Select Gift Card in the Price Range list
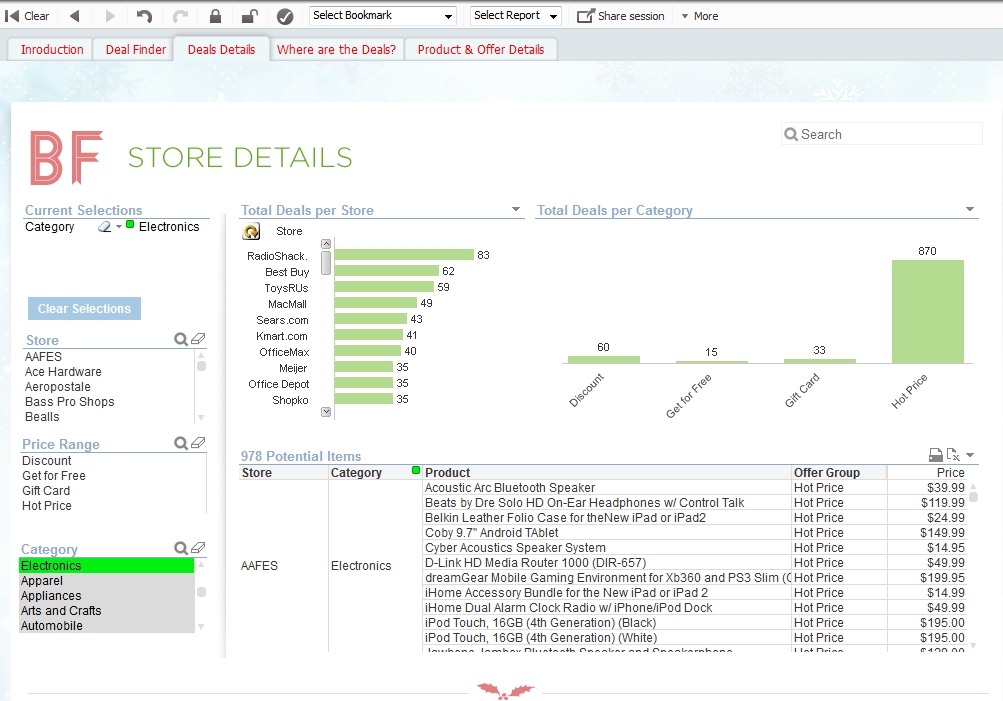Image resolution: width=1003 pixels, height=701 pixels. [x=113, y=491]
